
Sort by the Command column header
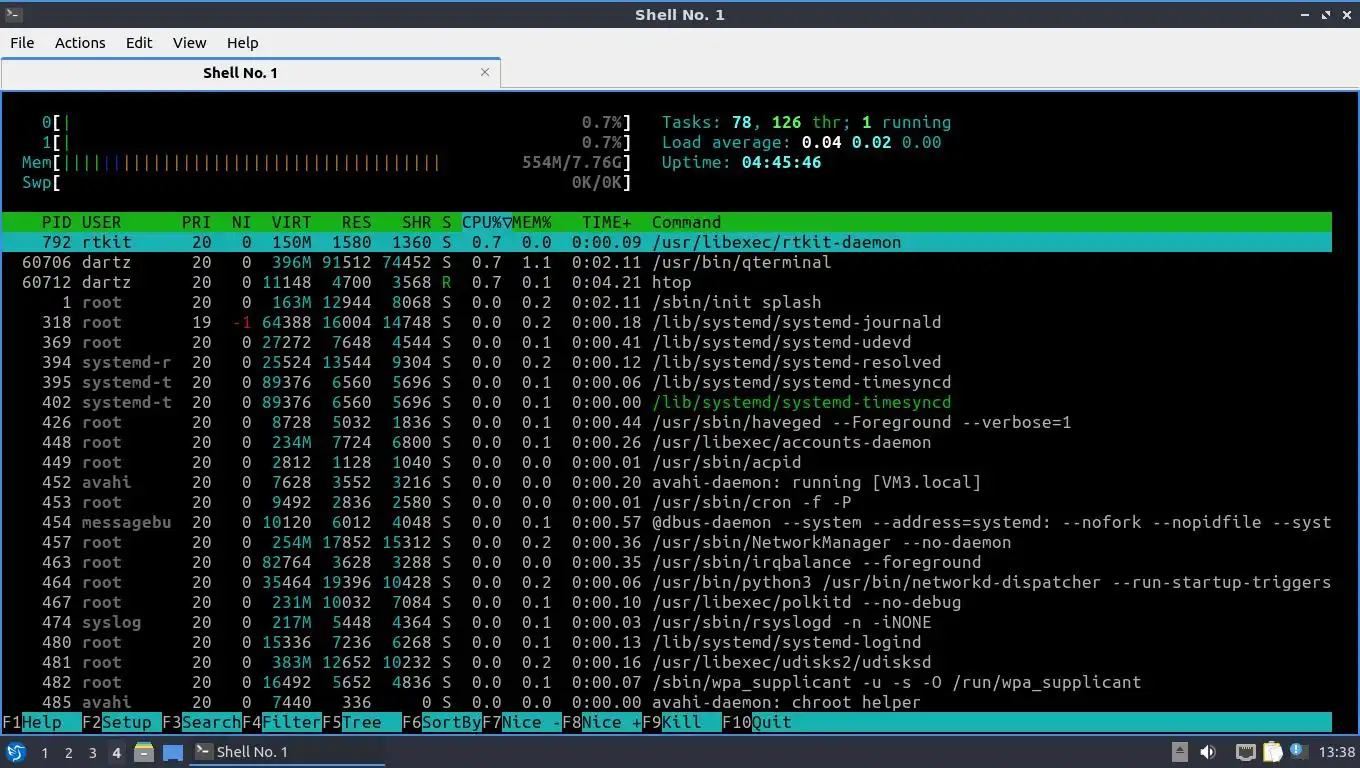click(687, 222)
